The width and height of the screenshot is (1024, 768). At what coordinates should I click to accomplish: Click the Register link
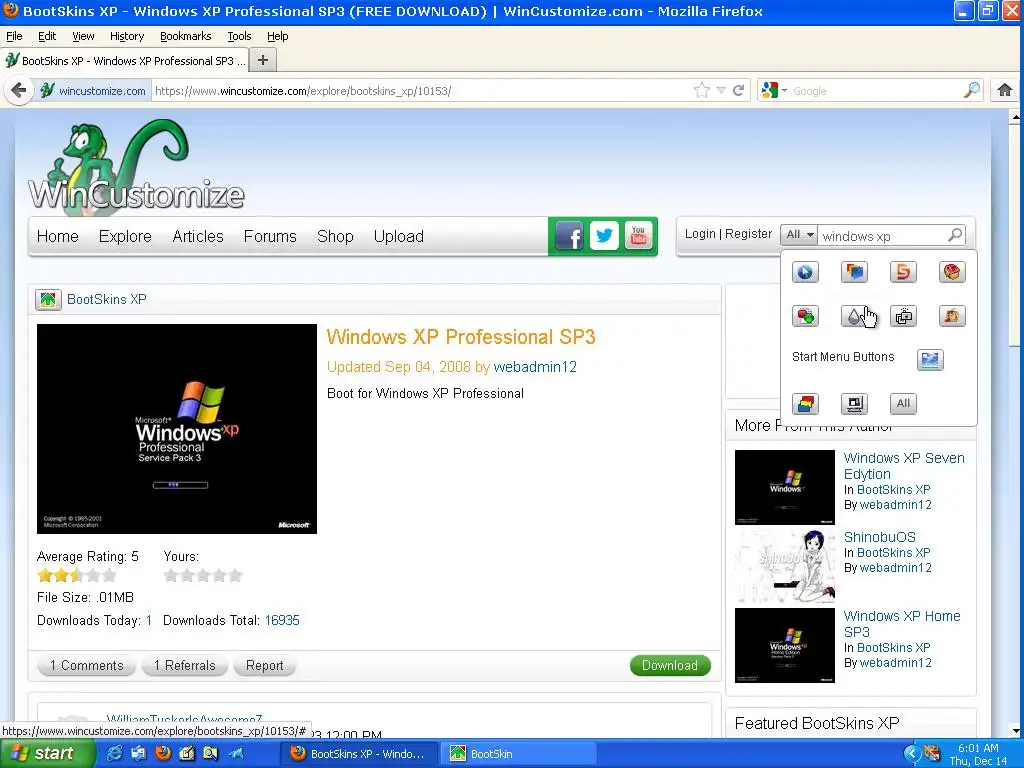(748, 234)
